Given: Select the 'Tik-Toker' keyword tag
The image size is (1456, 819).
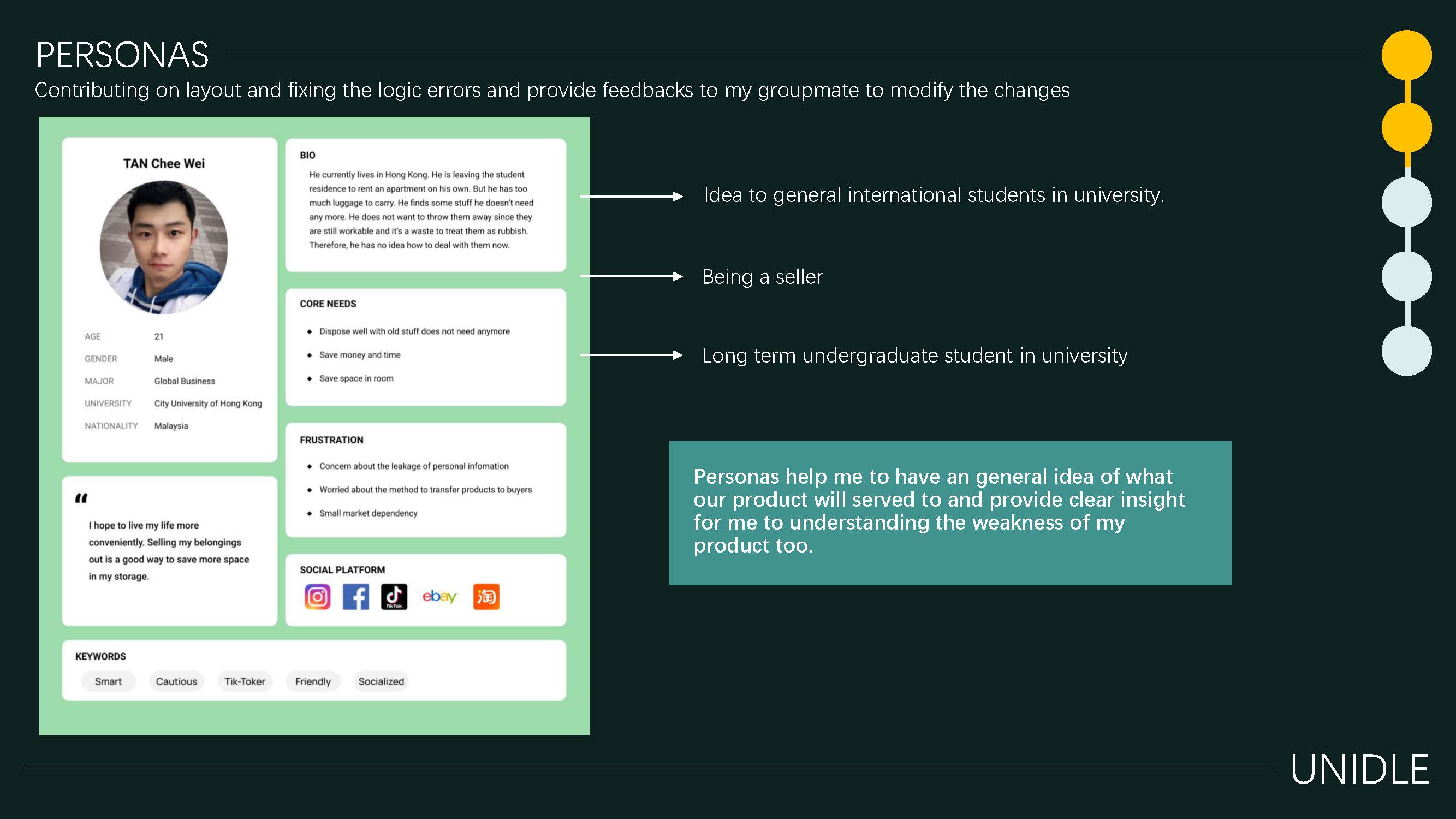Looking at the screenshot, I should pyautogui.click(x=245, y=681).
